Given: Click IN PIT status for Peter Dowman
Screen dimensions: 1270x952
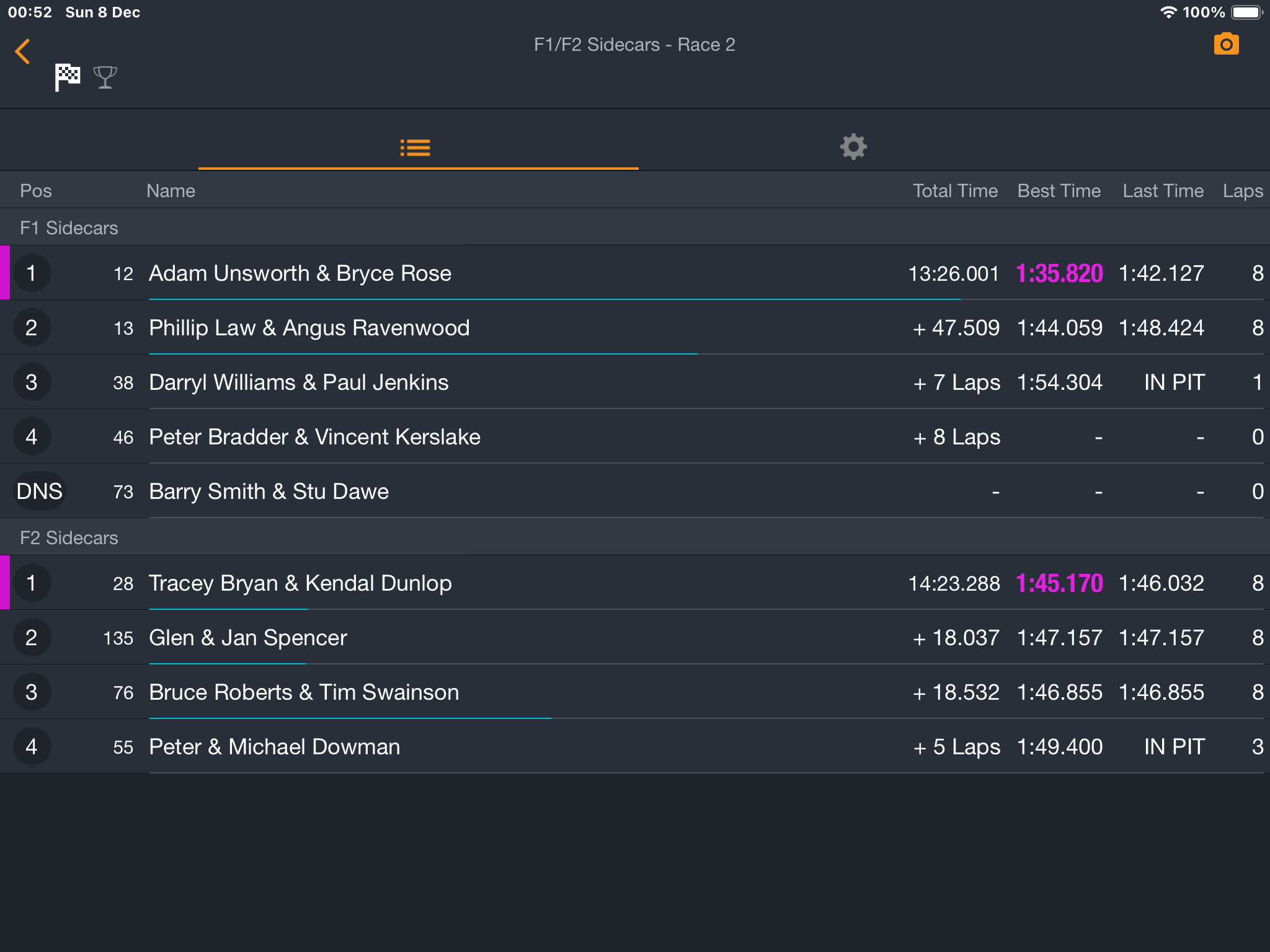Looking at the screenshot, I should pyautogui.click(x=1175, y=747).
